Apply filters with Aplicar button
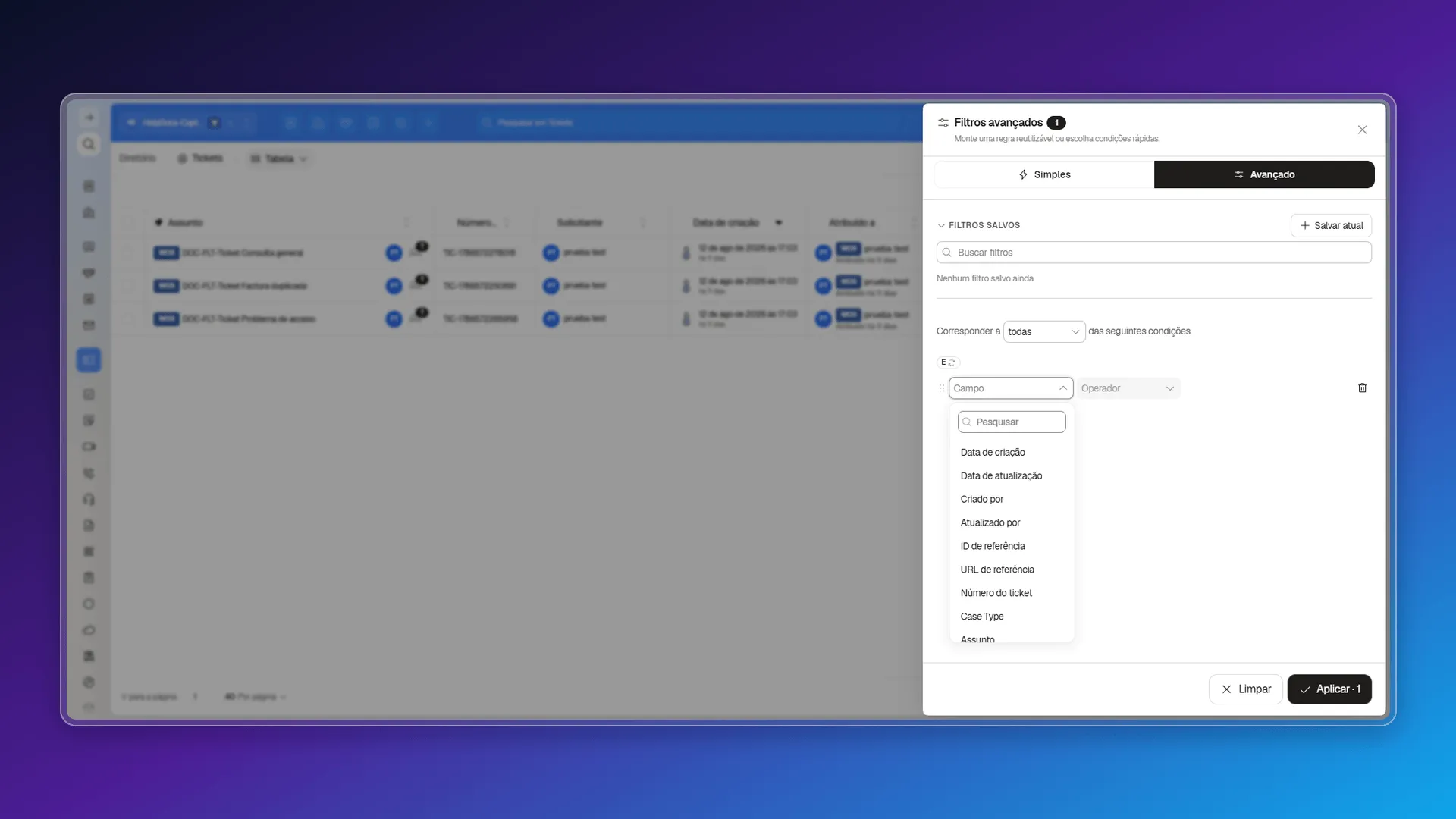Viewport: 1456px width, 819px height. click(x=1329, y=689)
